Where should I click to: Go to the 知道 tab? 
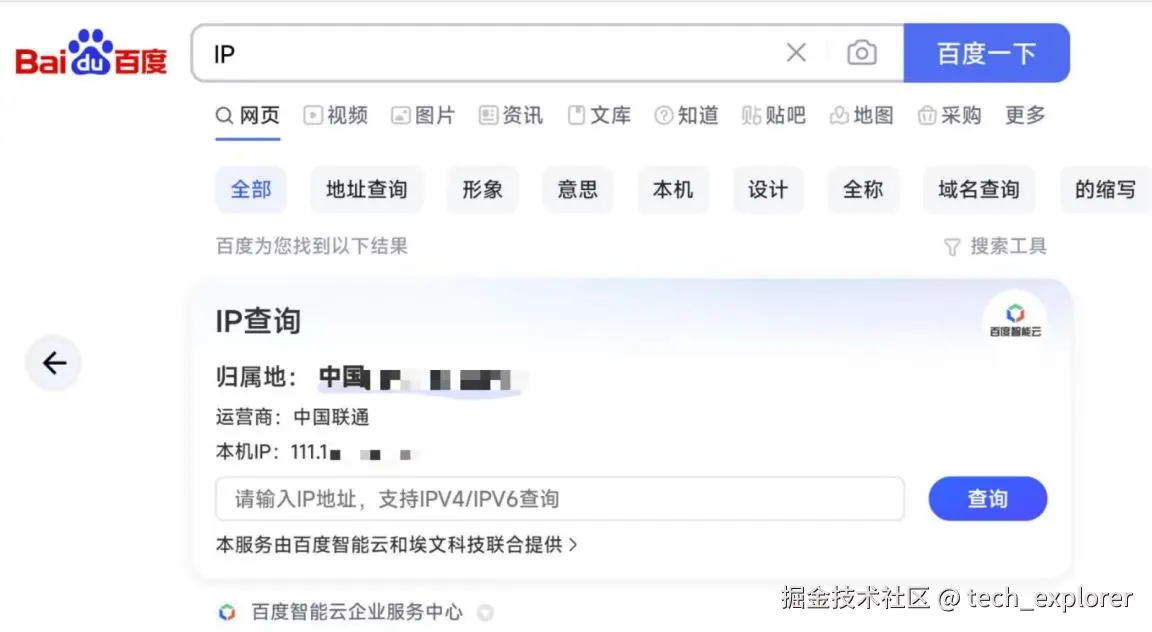coord(686,115)
